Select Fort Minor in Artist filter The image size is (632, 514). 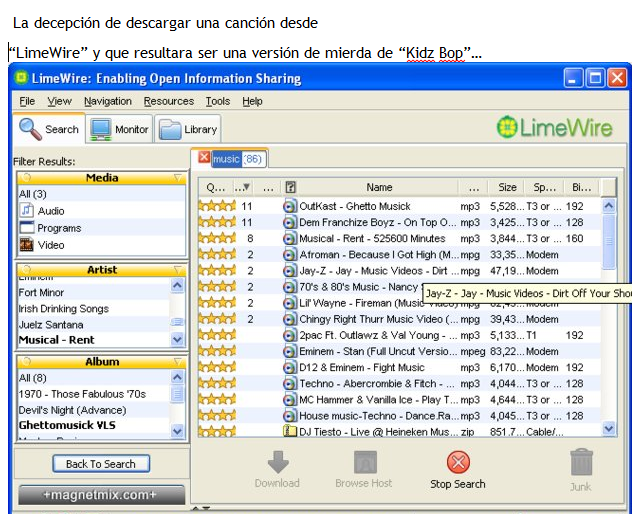click(41, 292)
